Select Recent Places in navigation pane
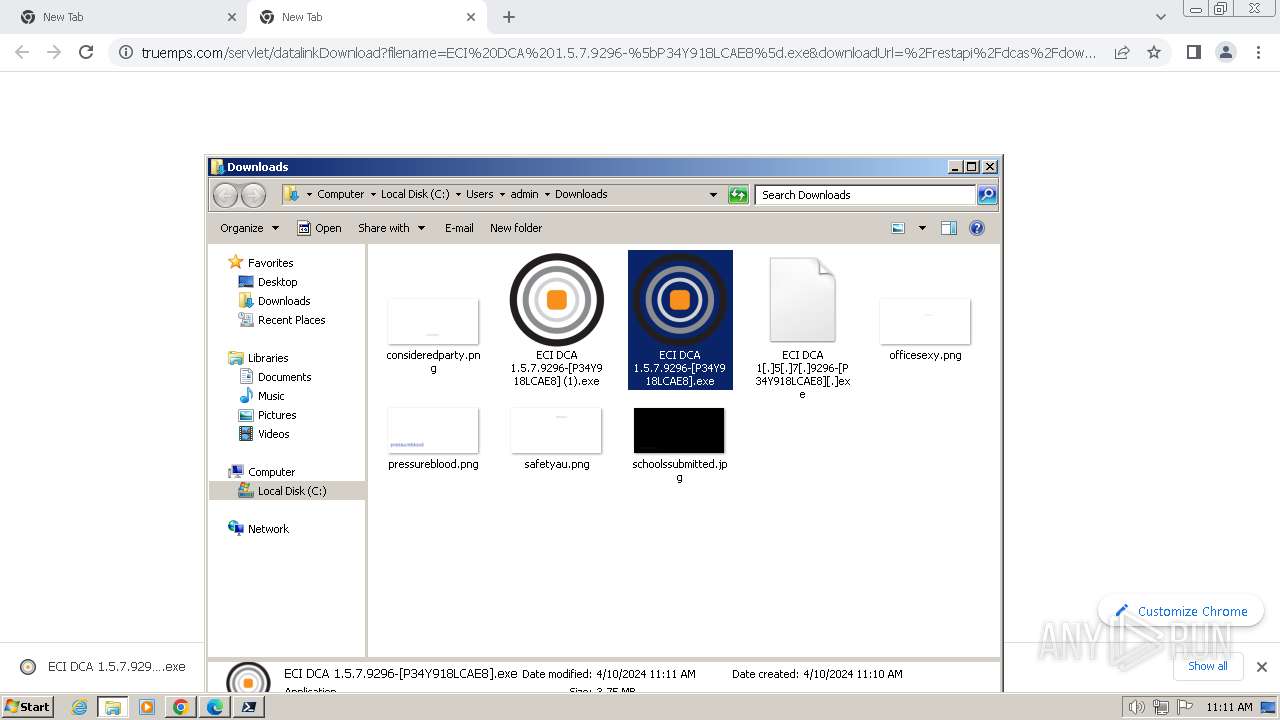The height and width of the screenshot is (720, 1280). coord(282,320)
